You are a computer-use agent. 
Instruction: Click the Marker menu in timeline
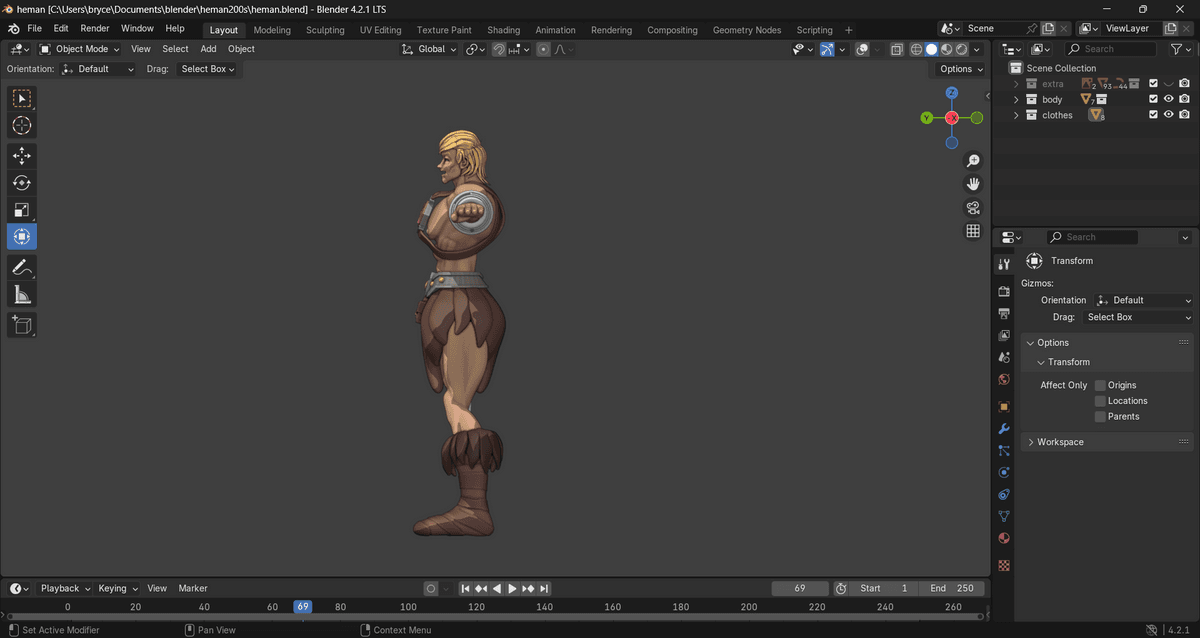[x=193, y=589]
